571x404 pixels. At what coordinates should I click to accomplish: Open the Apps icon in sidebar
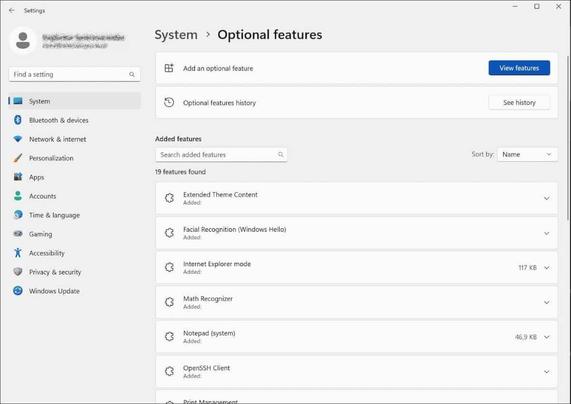(18, 177)
